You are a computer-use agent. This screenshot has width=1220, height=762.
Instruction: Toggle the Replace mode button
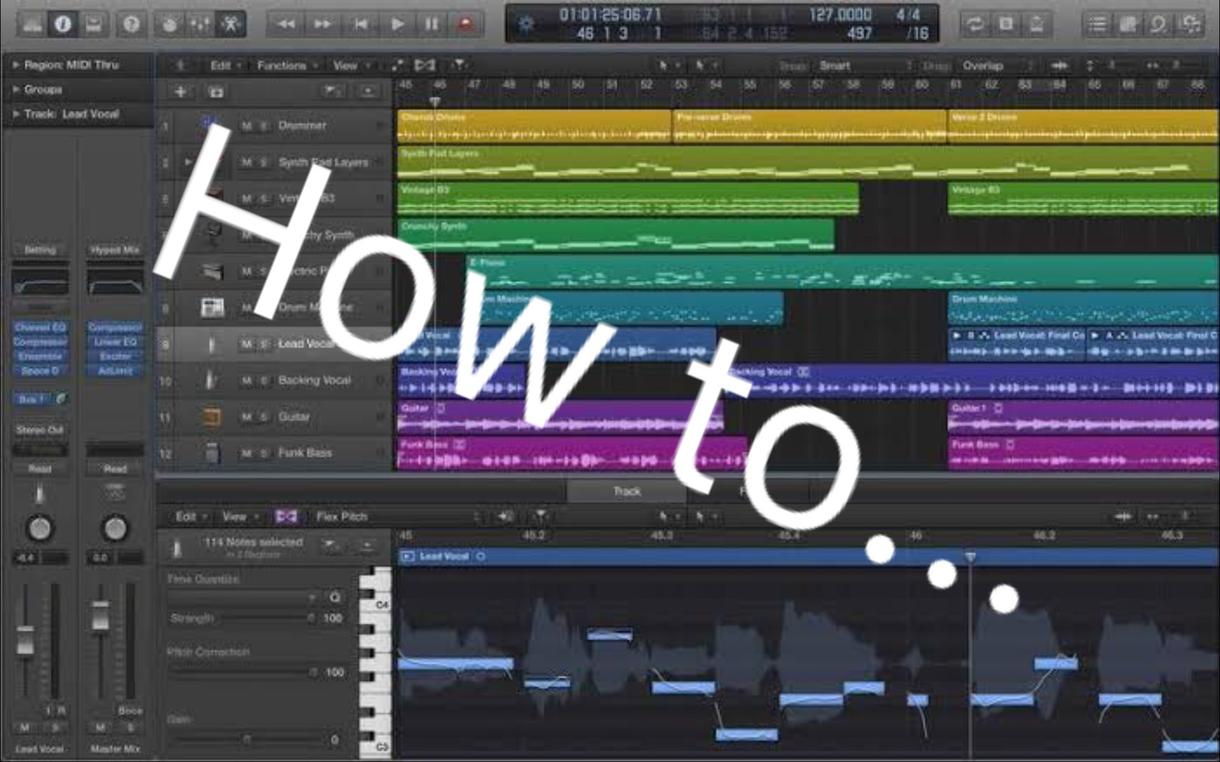pos(1006,24)
